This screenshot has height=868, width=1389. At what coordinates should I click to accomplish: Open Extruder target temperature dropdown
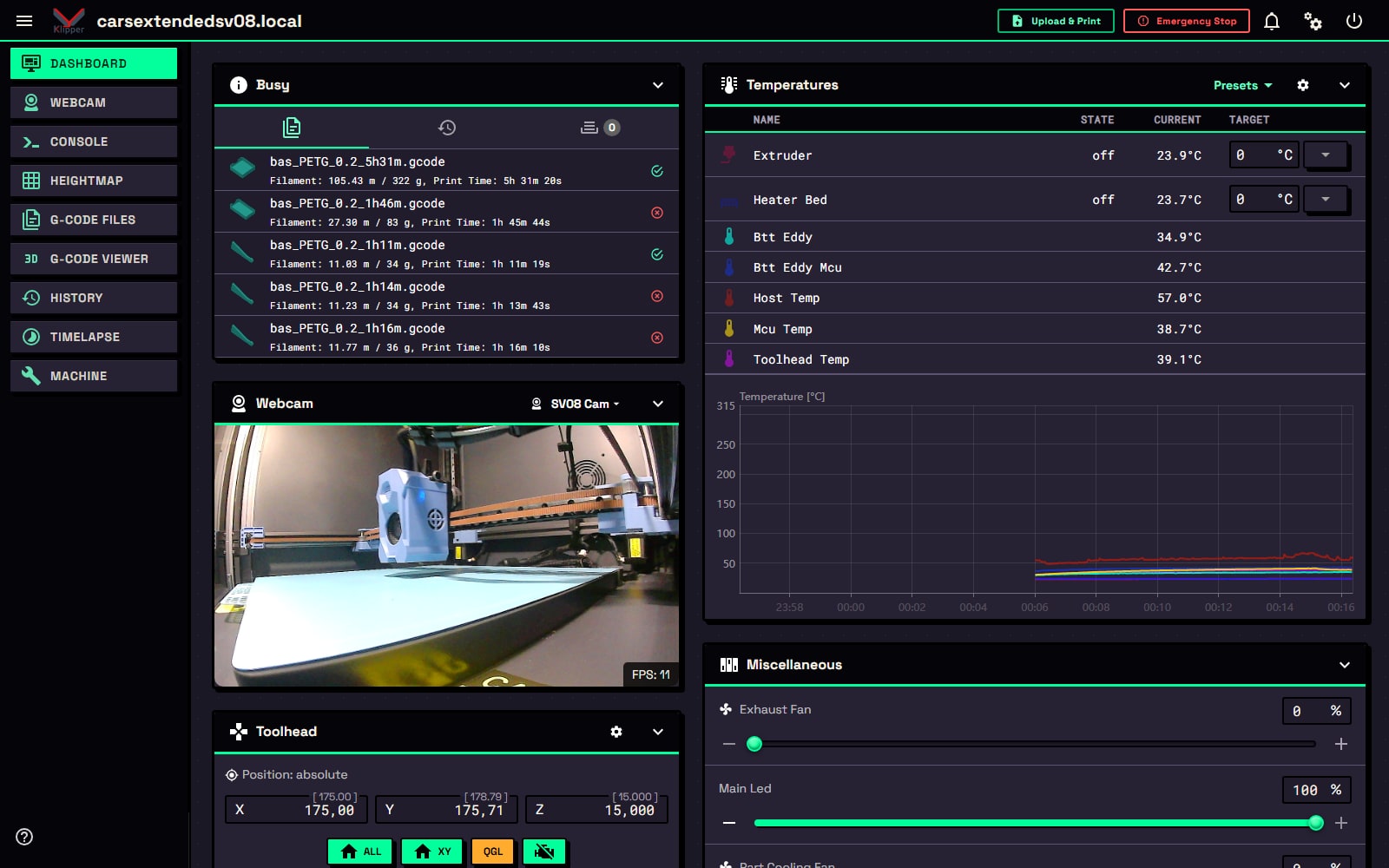(1326, 155)
